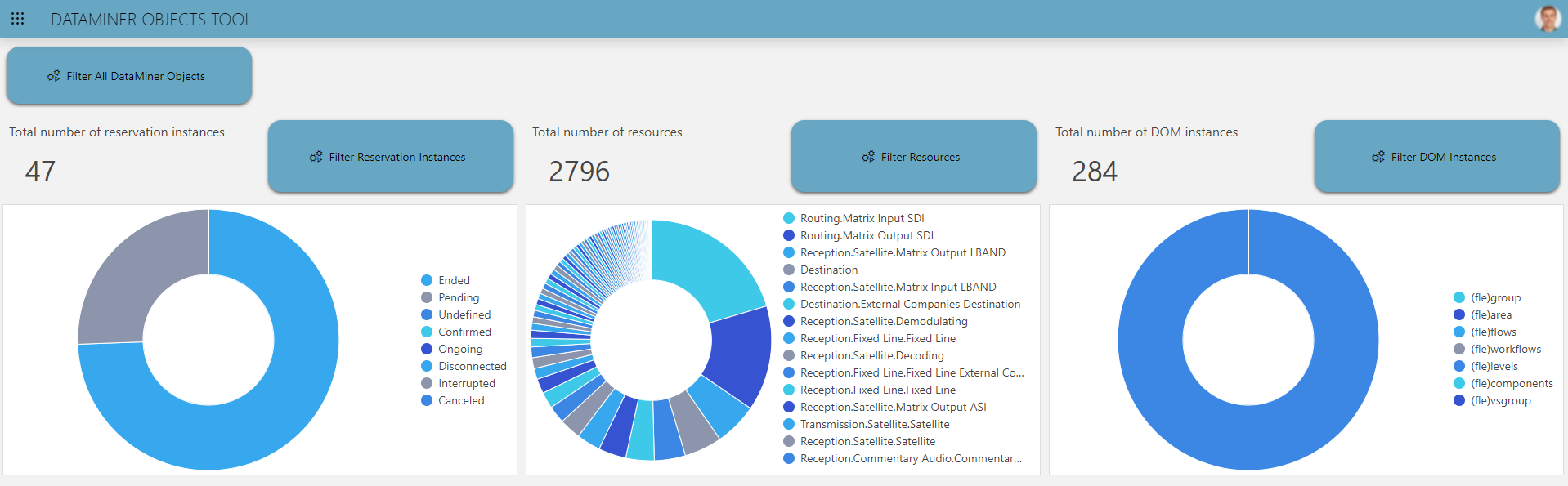The image size is (1568, 486).
Task: Toggle the (fle)area legend entry
Action: click(x=1483, y=314)
